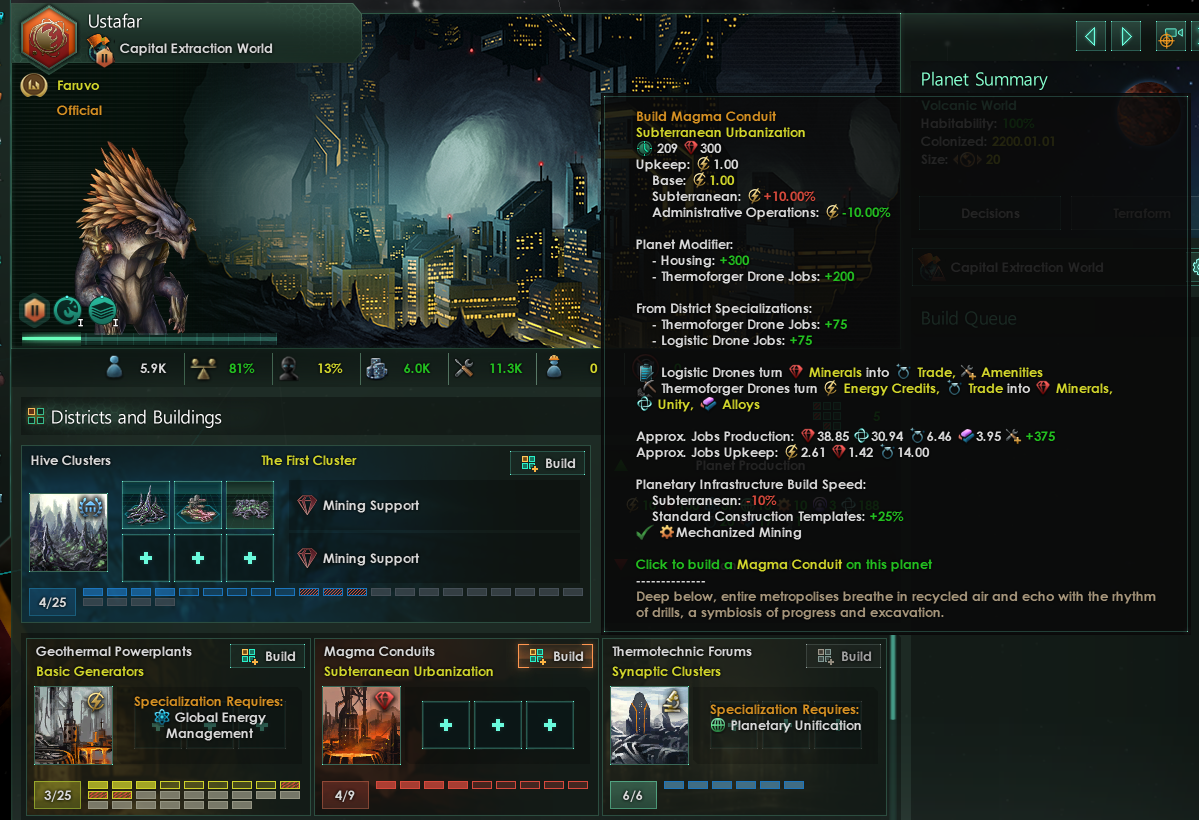
Task: Click the Districts and Buildings header
Action: tap(136, 417)
